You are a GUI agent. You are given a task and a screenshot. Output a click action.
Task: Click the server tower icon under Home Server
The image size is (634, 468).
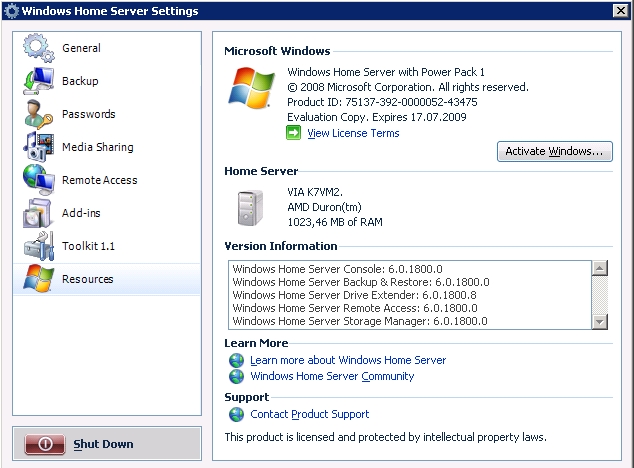coord(250,208)
